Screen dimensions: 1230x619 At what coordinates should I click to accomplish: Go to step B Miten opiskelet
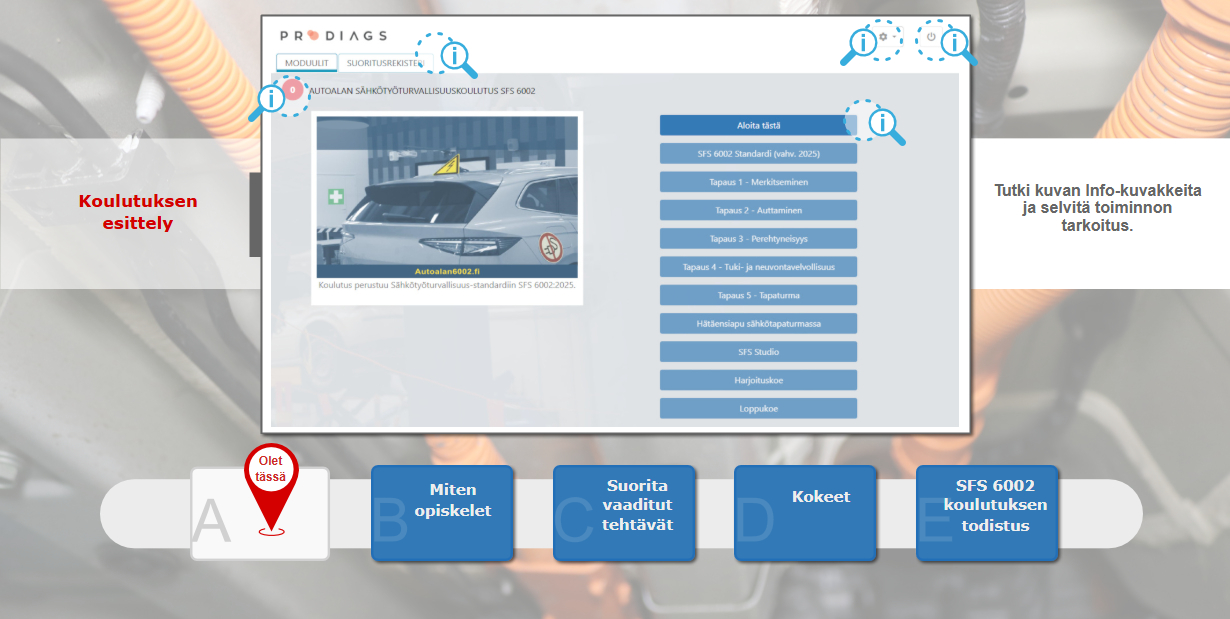442,513
